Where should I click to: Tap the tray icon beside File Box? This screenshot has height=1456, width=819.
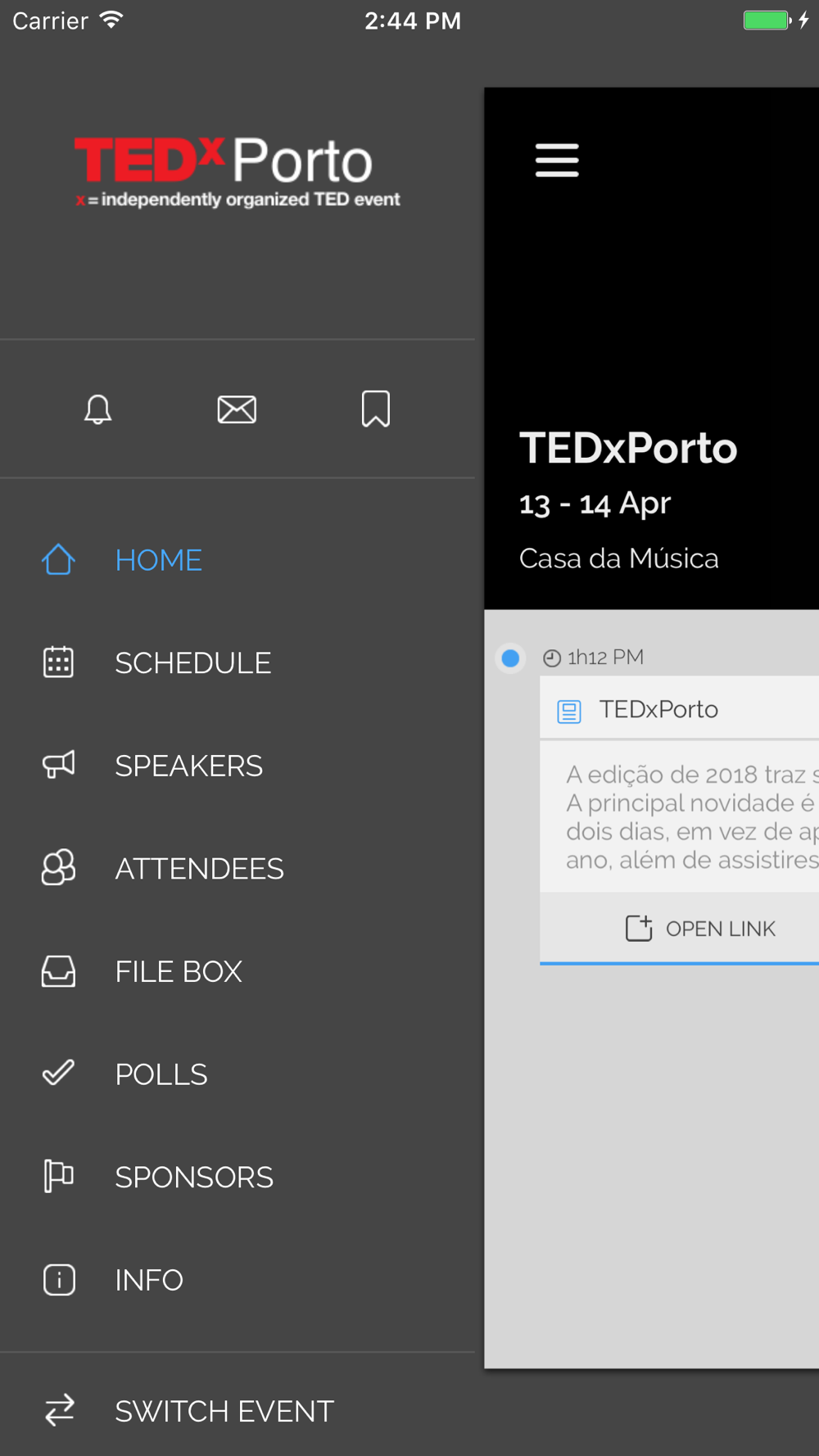click(x=58, y=971)
